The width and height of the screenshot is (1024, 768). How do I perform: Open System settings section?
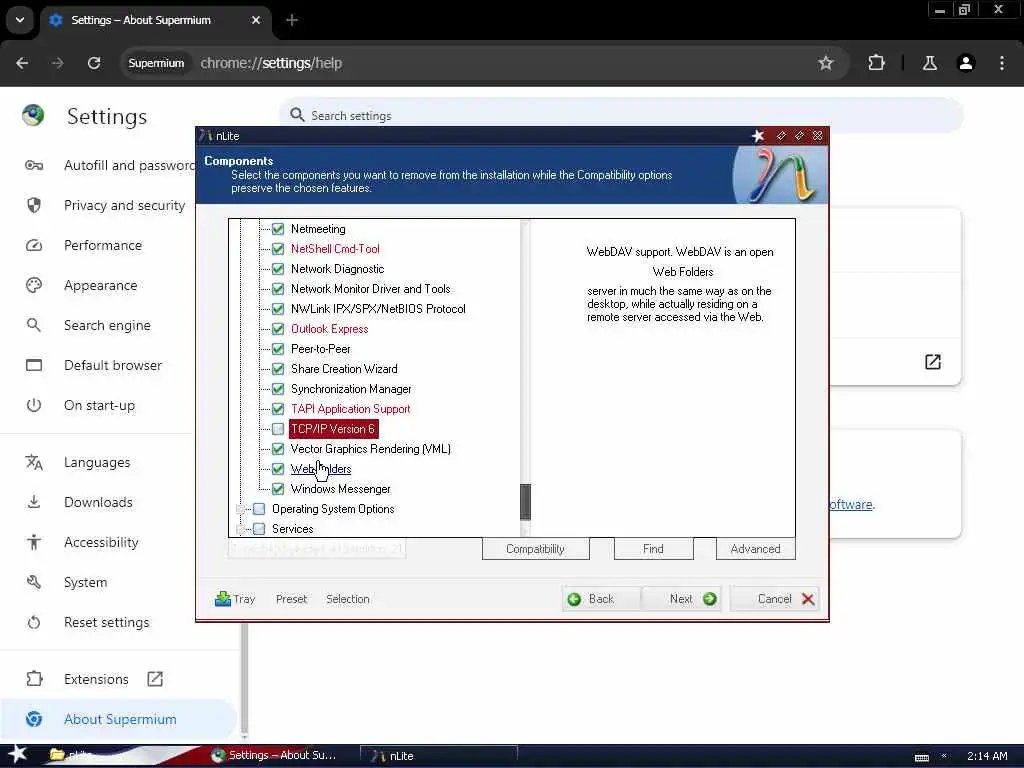point(86,583)
